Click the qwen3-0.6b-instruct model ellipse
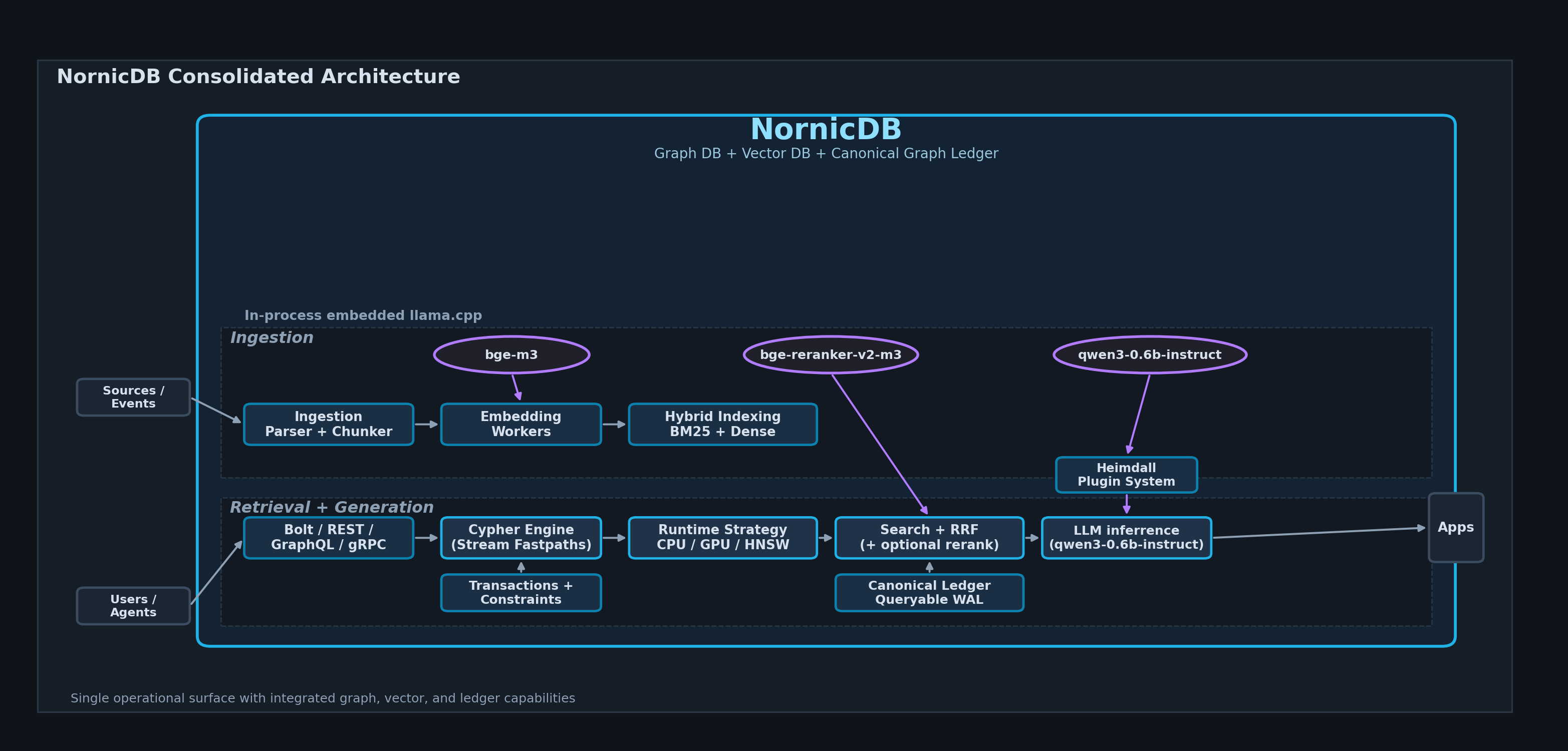Screen dimensions: 1568x751 point(1149,354)
